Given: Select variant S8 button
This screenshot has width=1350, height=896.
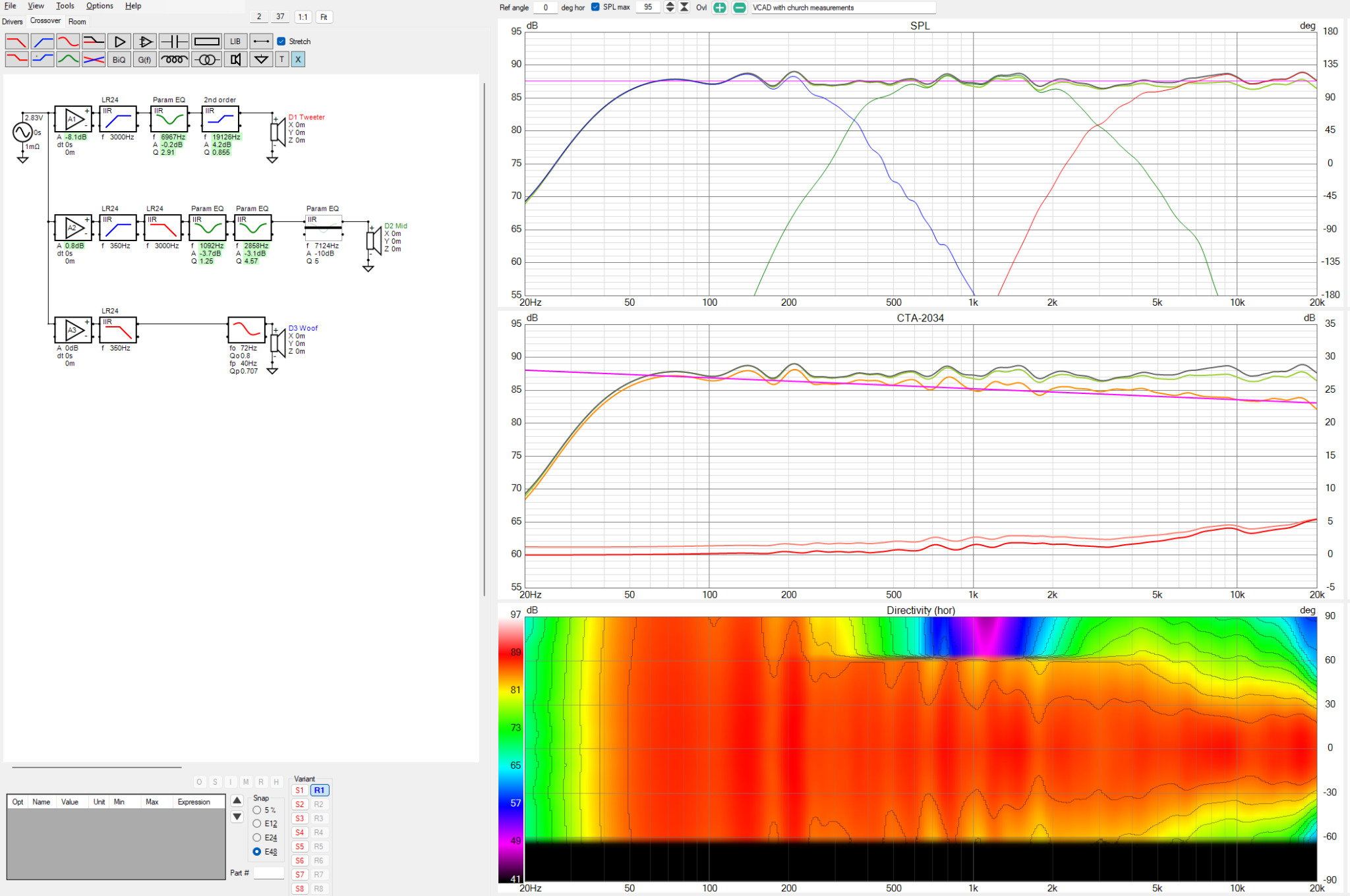Looking at the screenshot, I should [300, 889].
